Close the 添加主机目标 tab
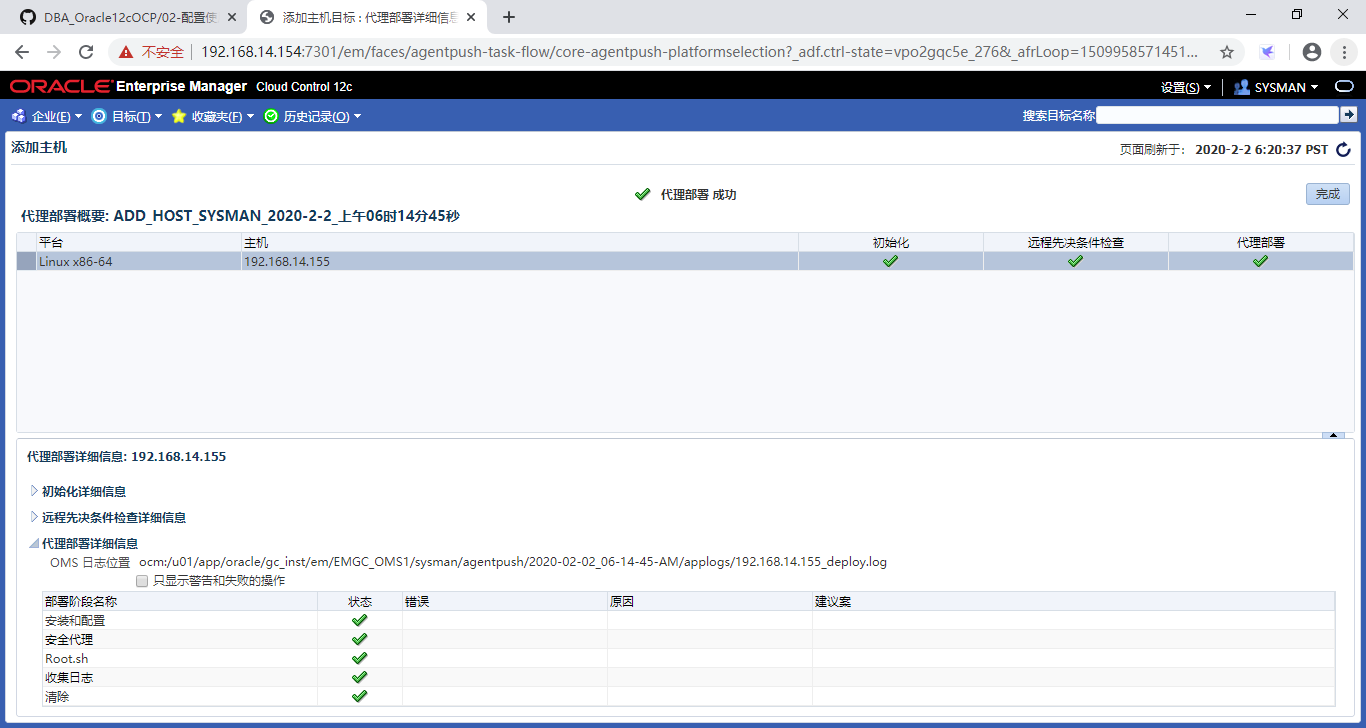1366x728 pixels. coord(470,18)
